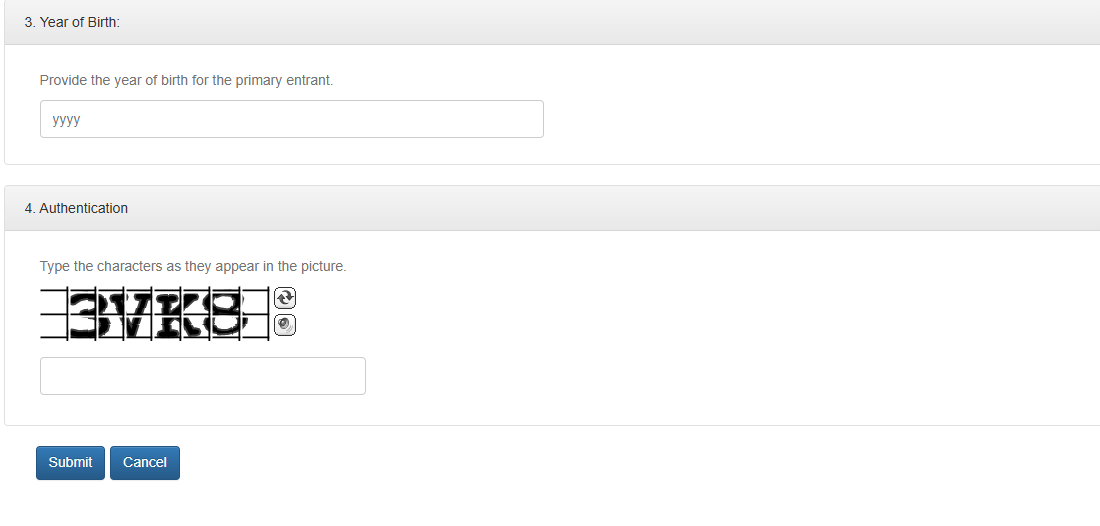Click the "3. Year of Birth:" heading

pos(72,22)
